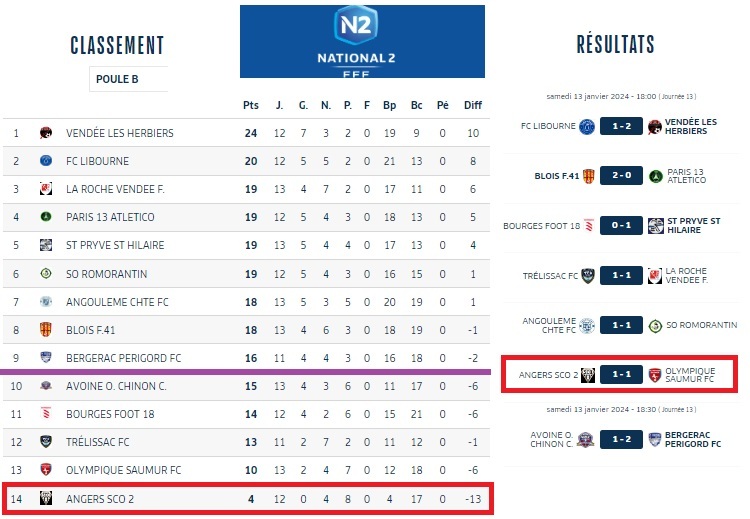Click the FC Libourne logo in standings
The image size is (750, 519).
pyautogui.click(x=46, y=161)
